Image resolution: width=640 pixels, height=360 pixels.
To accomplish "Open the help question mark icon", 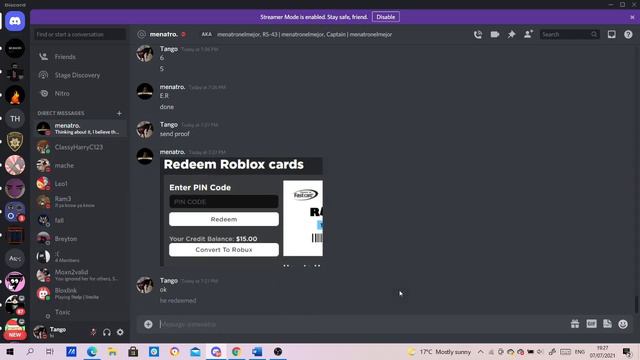I will pos(628,34).
